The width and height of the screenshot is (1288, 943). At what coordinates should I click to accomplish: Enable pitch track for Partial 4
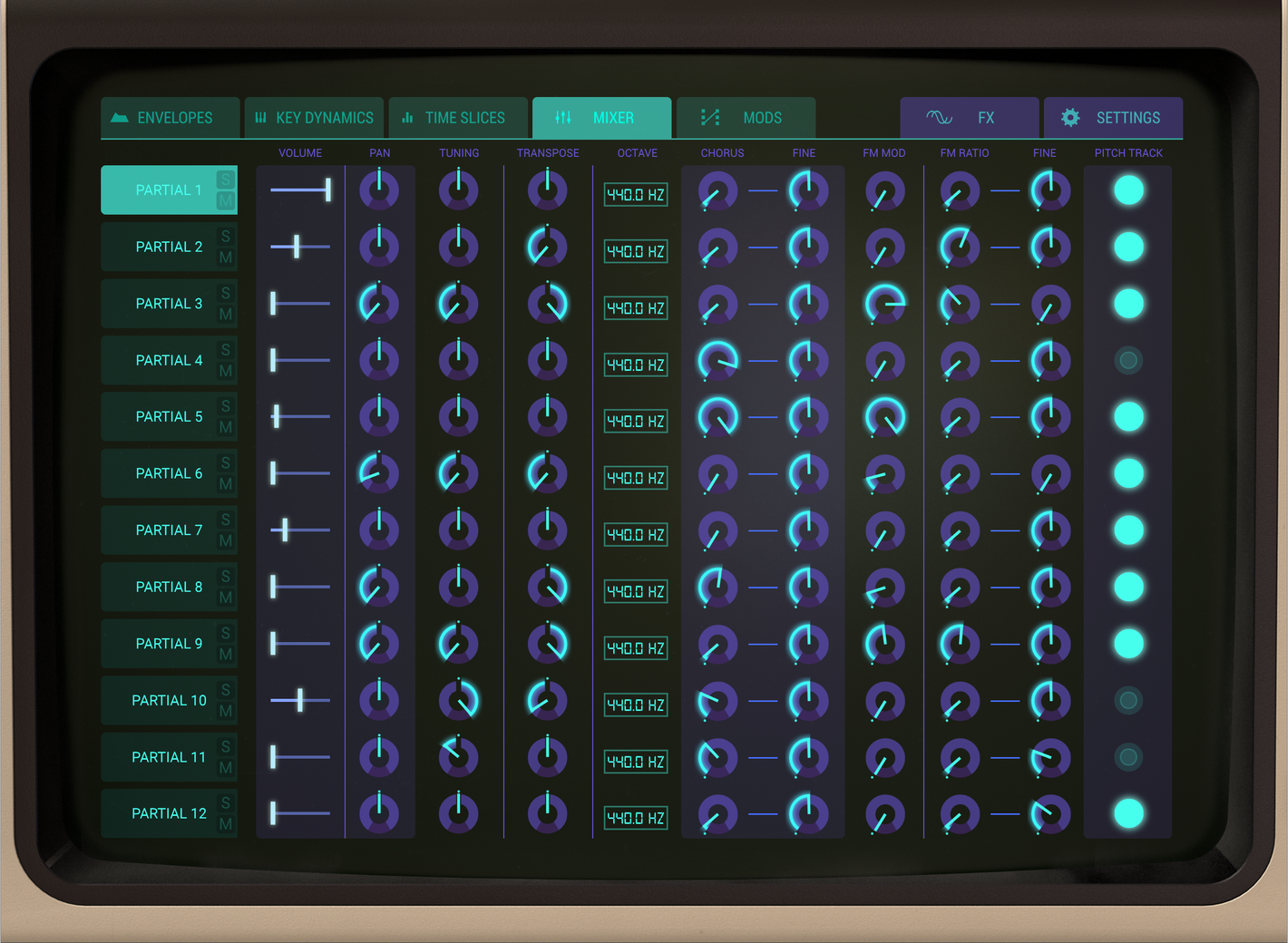(x=1127, y=360)
